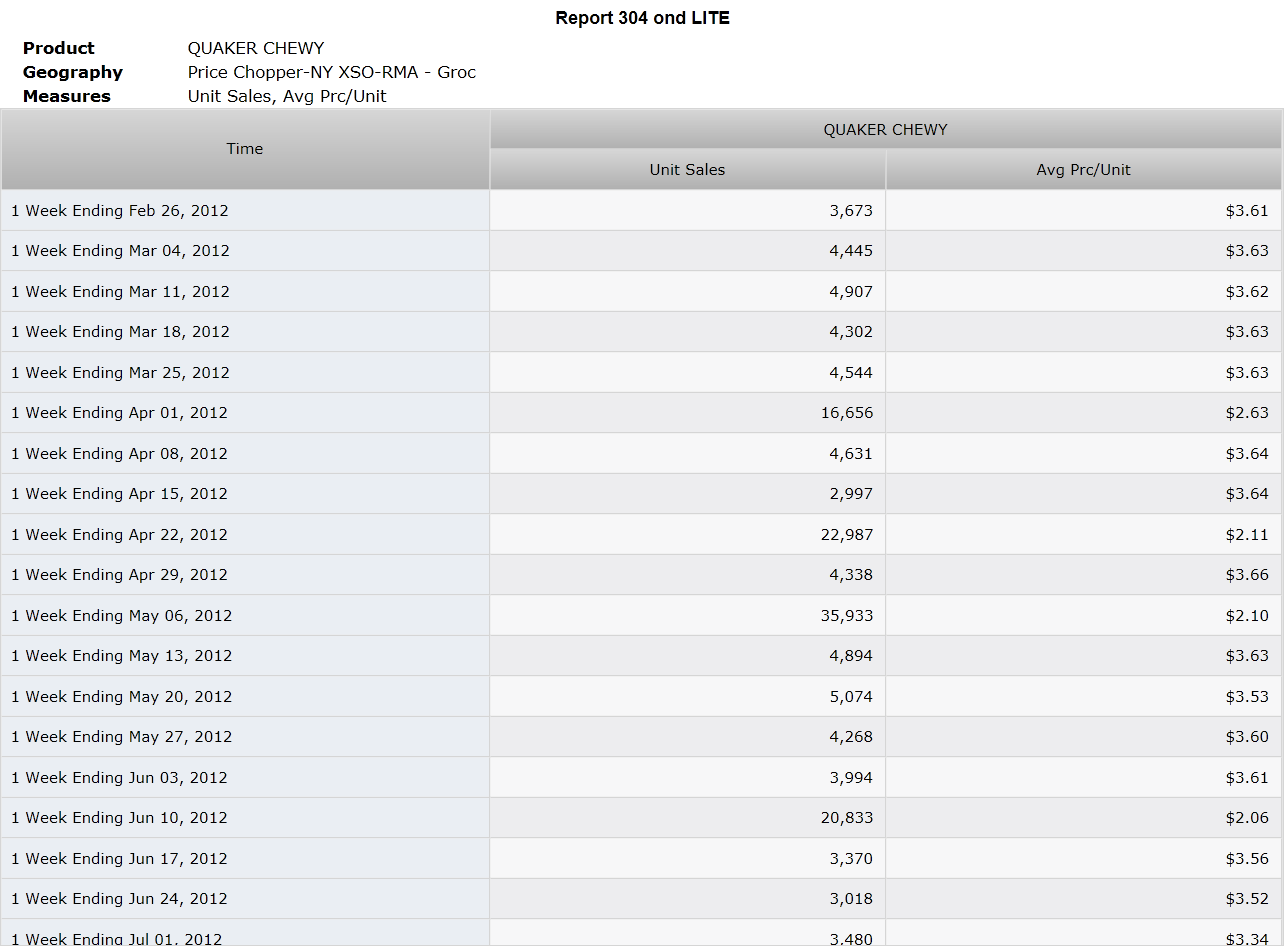Screen dimensions: 1284x946
Task: Click unit sales value 5,074
Action: point(851,696)
